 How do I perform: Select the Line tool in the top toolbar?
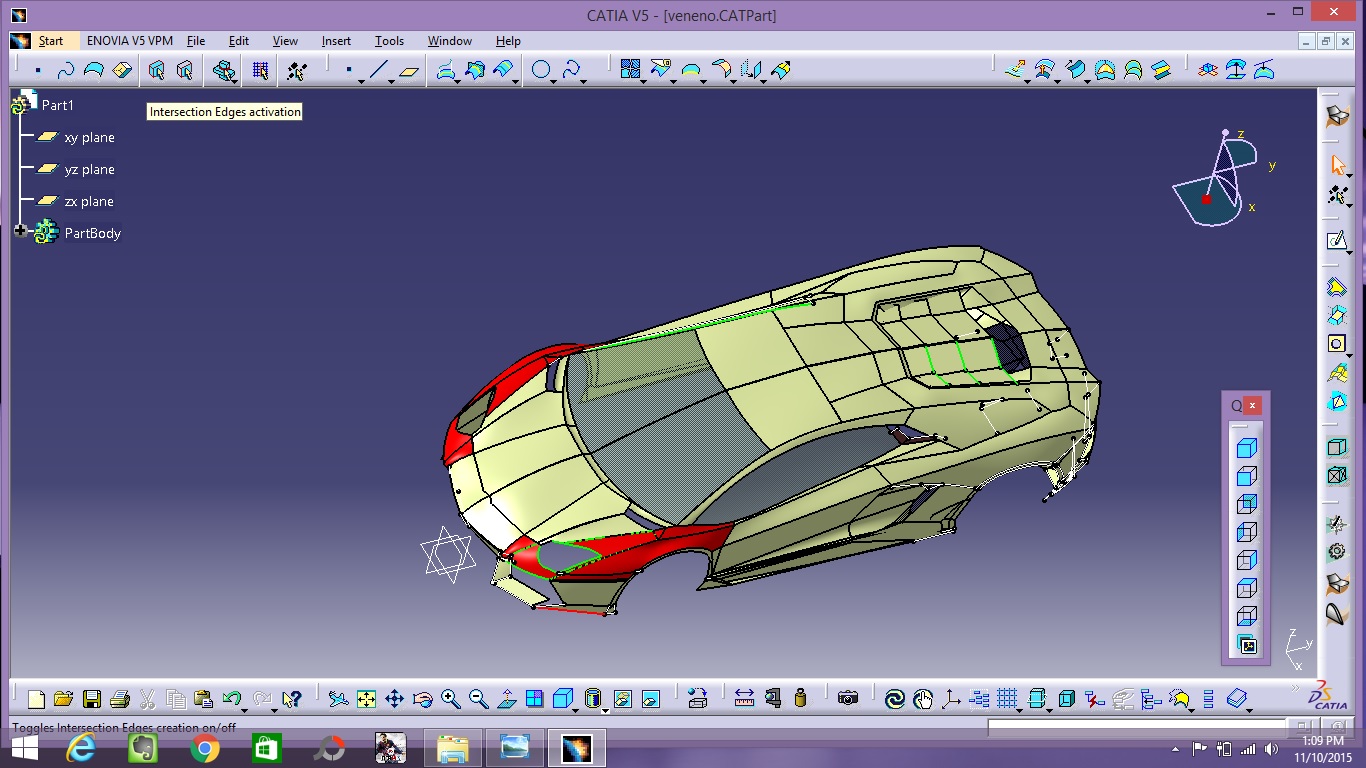coord(378,70)
